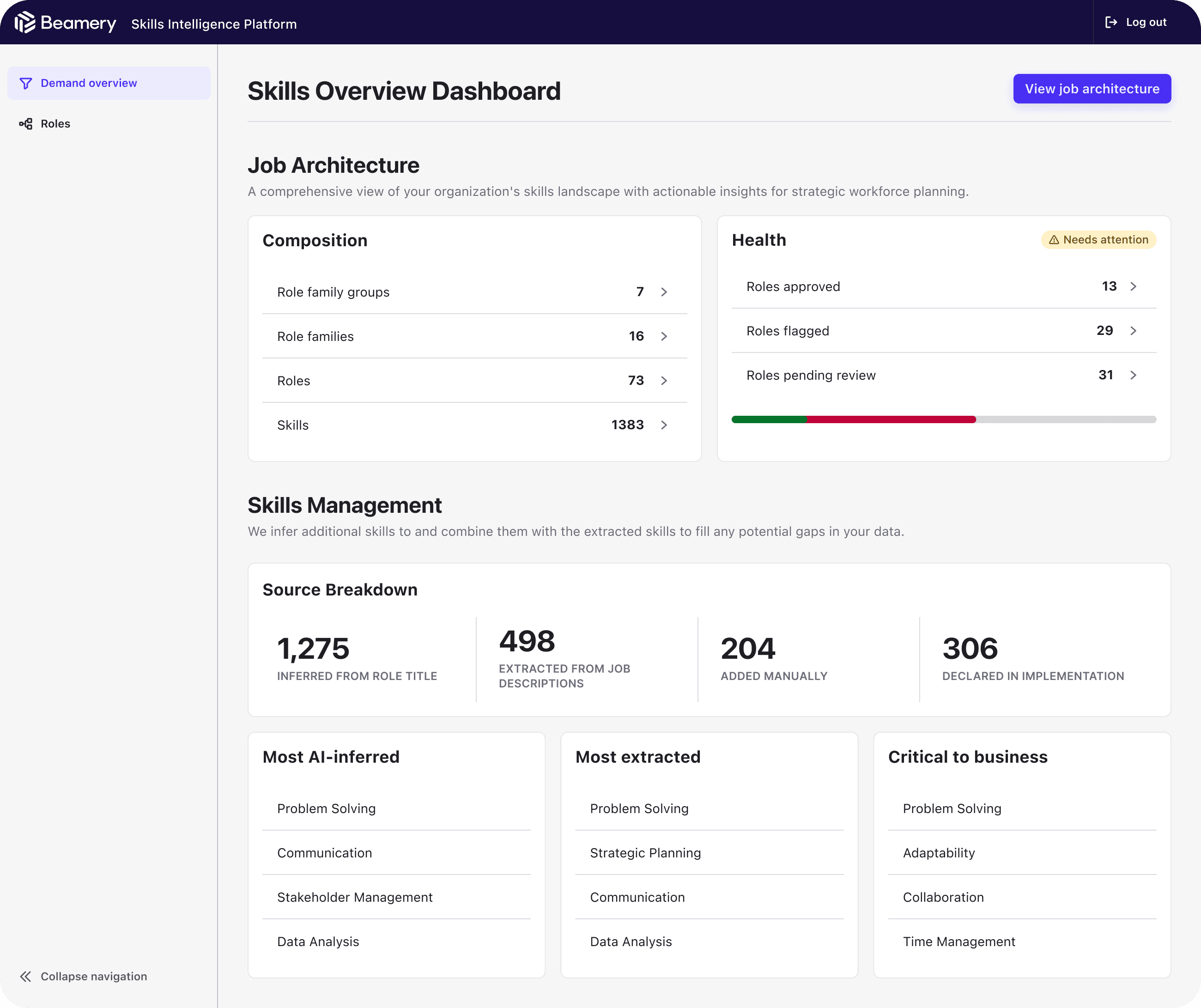Select Stakeholder Management under Most AI-inferred
The image size is (1201, 1008).
[355, 897]
